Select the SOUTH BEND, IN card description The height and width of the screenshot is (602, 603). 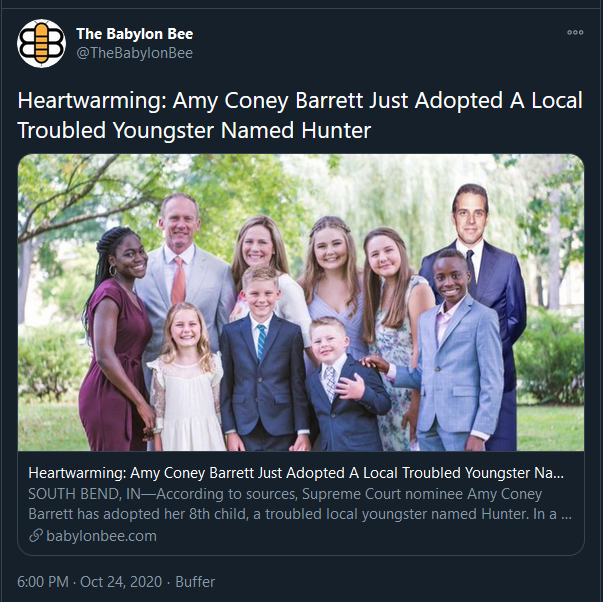[x=300, y=504]
